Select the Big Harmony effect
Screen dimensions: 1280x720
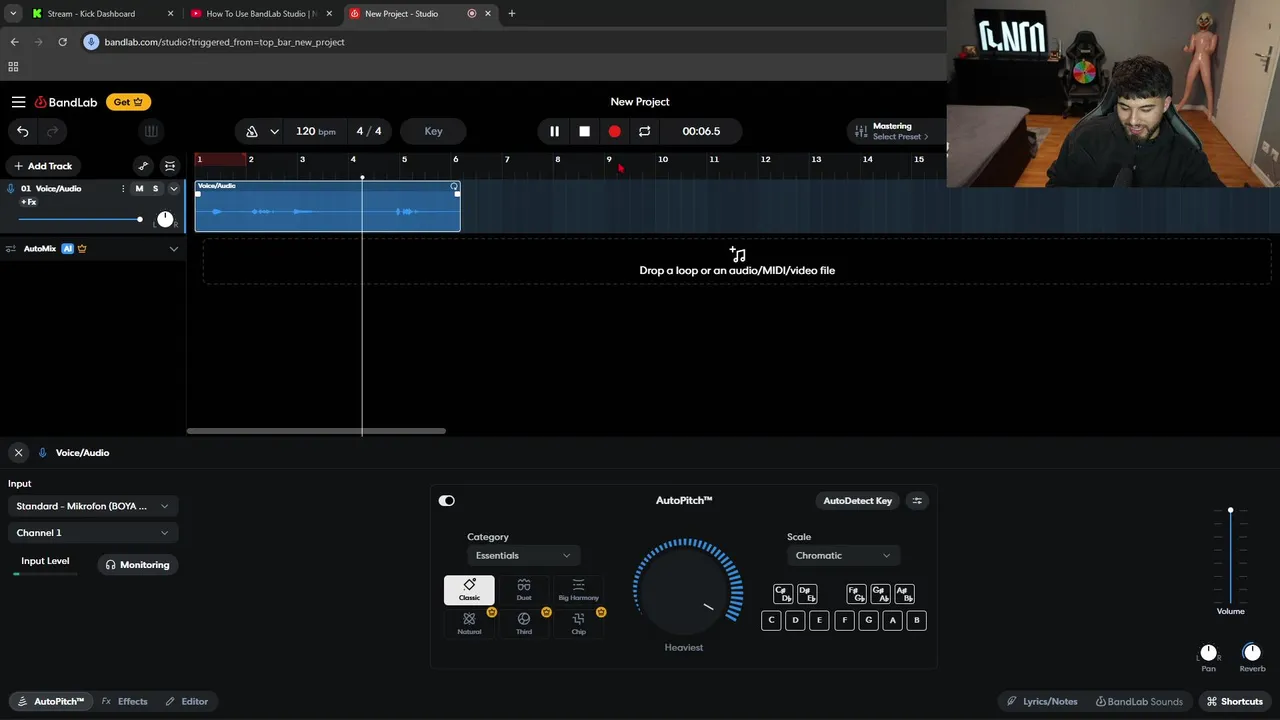(578, 590)
